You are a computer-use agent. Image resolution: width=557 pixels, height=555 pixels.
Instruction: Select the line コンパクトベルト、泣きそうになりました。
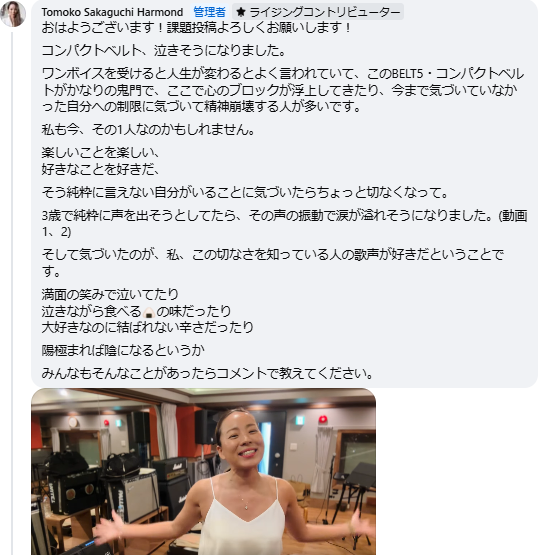coord(164,50)
